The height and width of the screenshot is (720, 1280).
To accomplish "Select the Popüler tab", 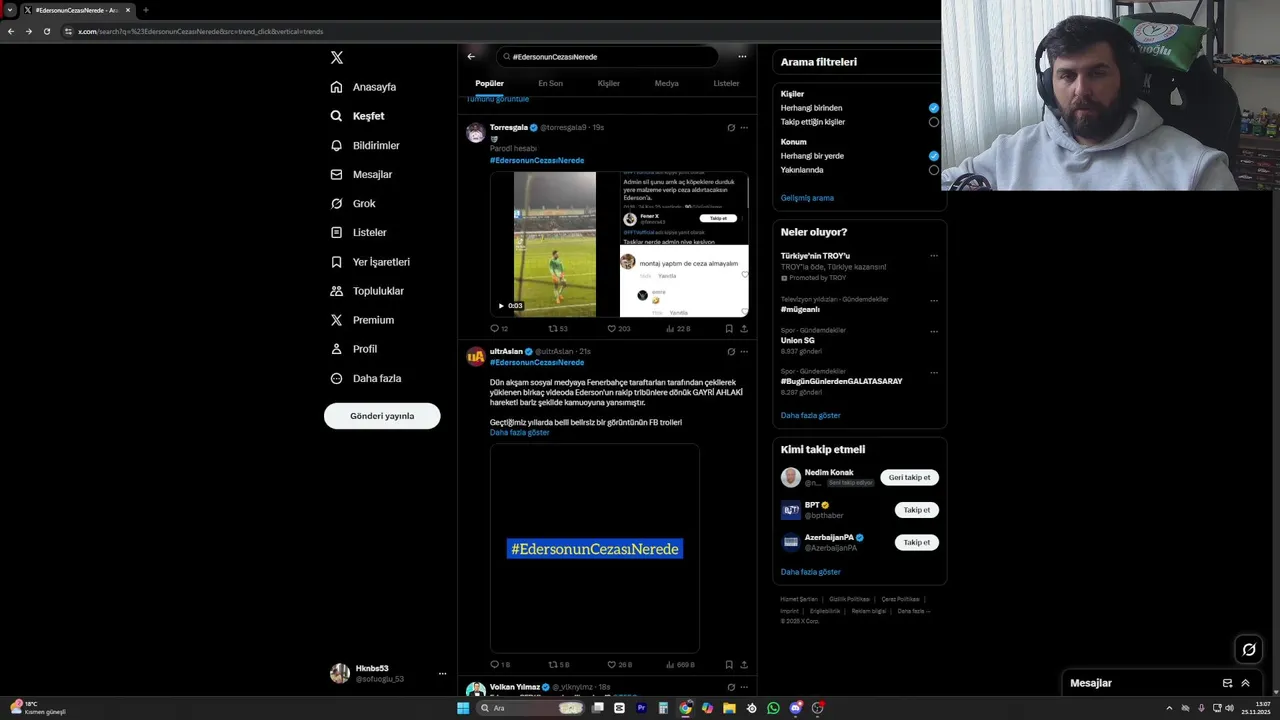I will pyautogui.click(x=489, y=84).
